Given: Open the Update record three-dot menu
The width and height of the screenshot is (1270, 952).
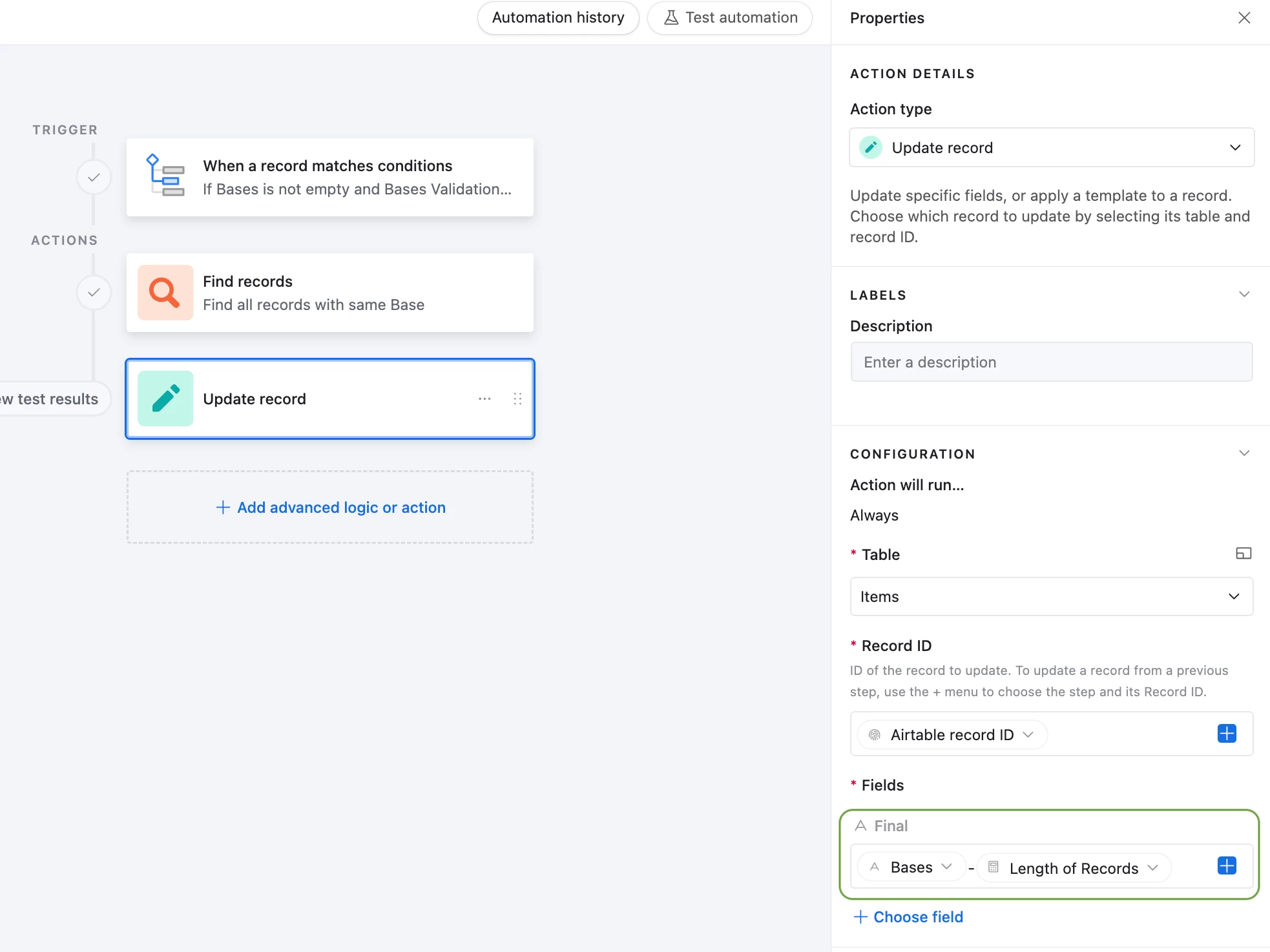Looking at the screenshot, I should (x=484, y=398).
